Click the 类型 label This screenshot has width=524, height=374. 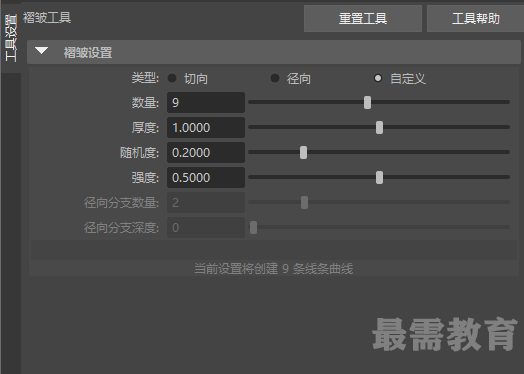(x=145, y=78)
